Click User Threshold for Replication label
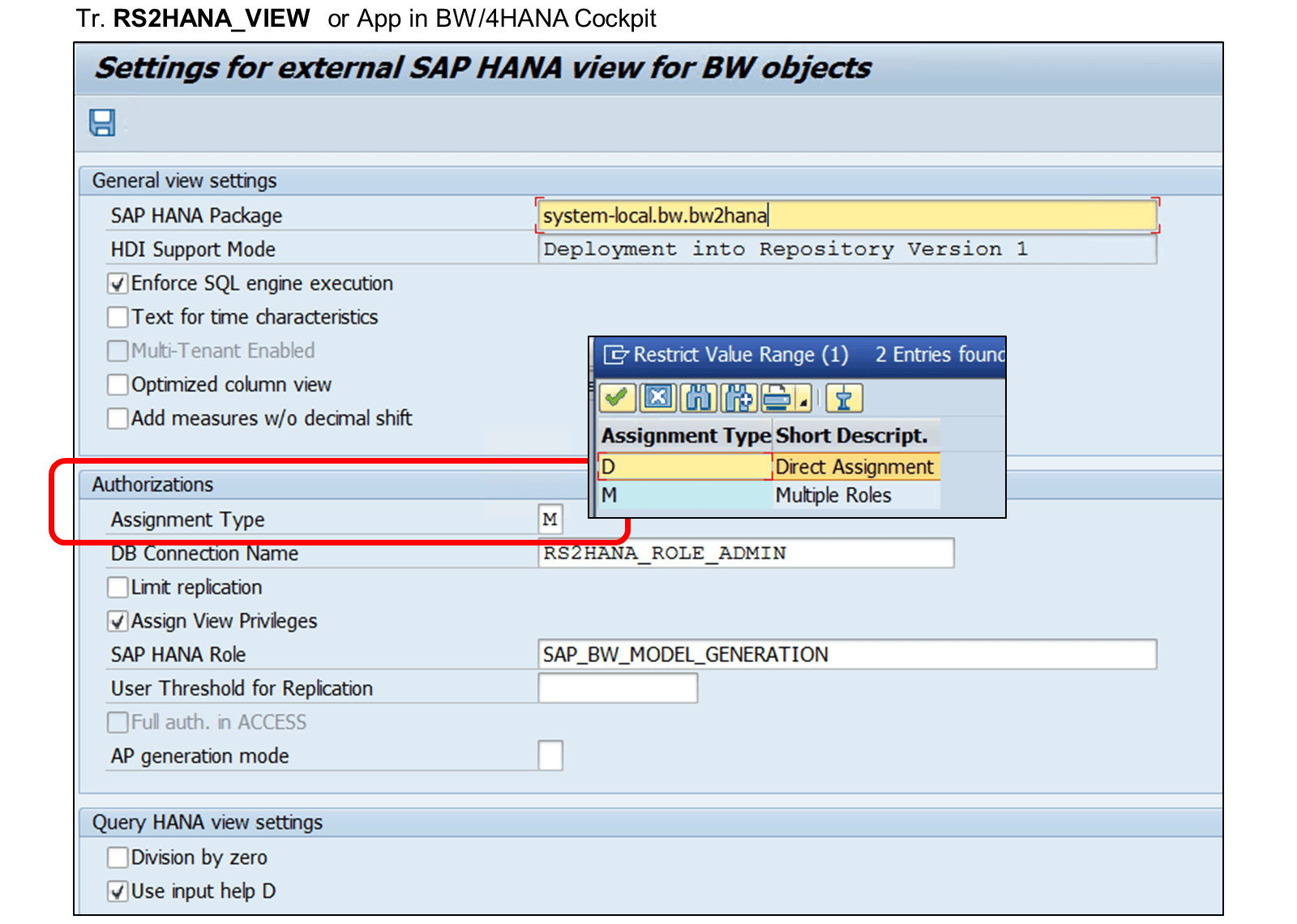Image resolution: width=1297 pixels, height=924 pixels. pos(242,689)
